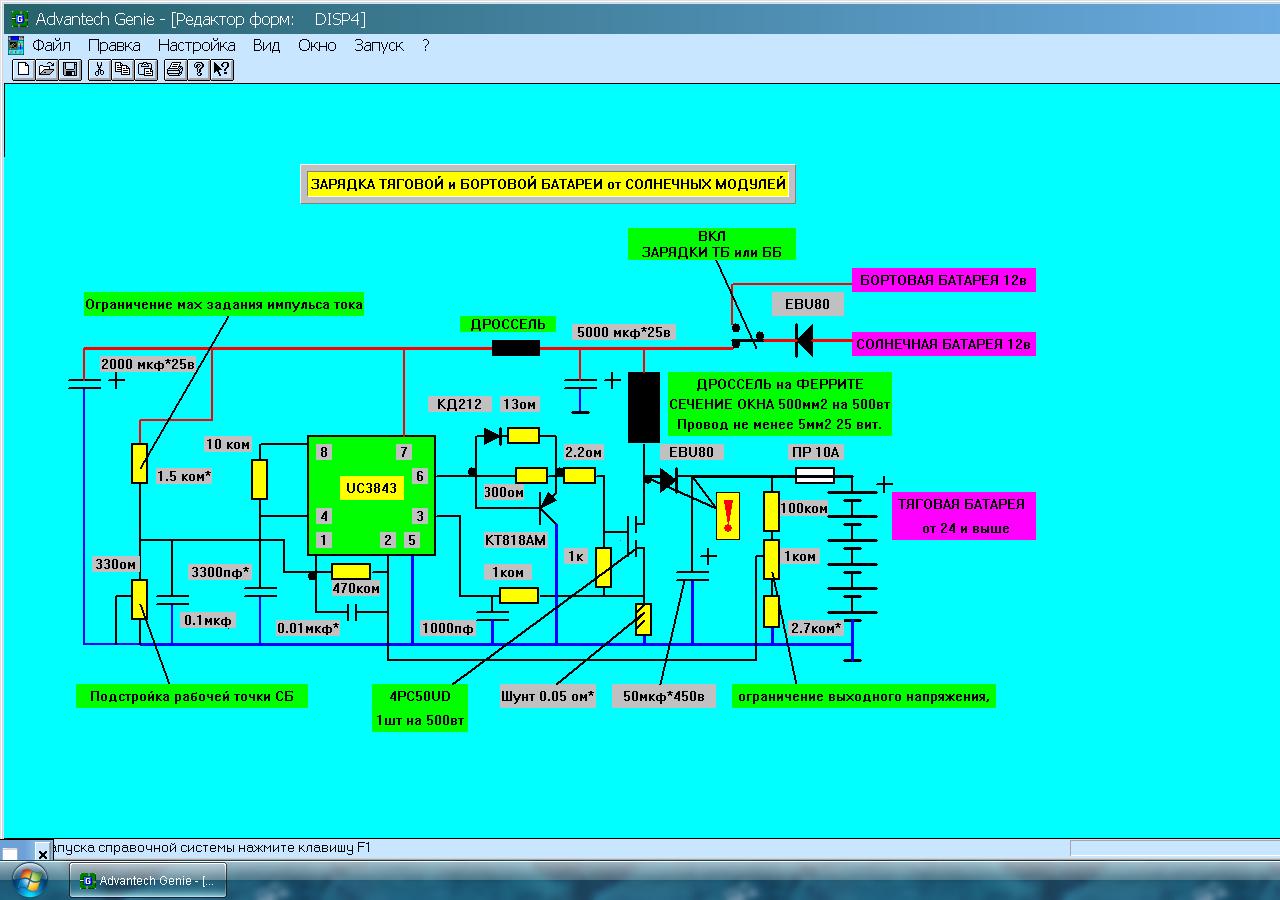The width and height of the screenshot is (1280, 900).
Task: Open the Windows Start menu
Action: click(x=29, y=880)
